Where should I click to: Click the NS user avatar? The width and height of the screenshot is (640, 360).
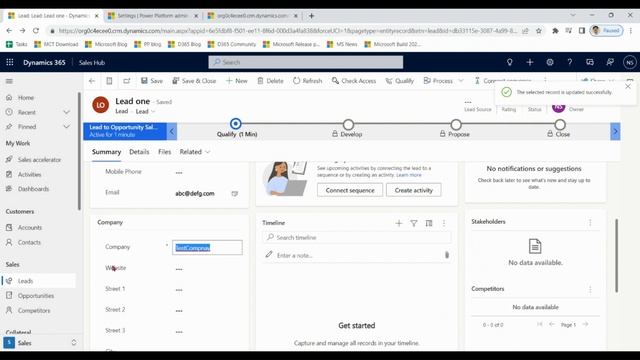click(629, 62)
